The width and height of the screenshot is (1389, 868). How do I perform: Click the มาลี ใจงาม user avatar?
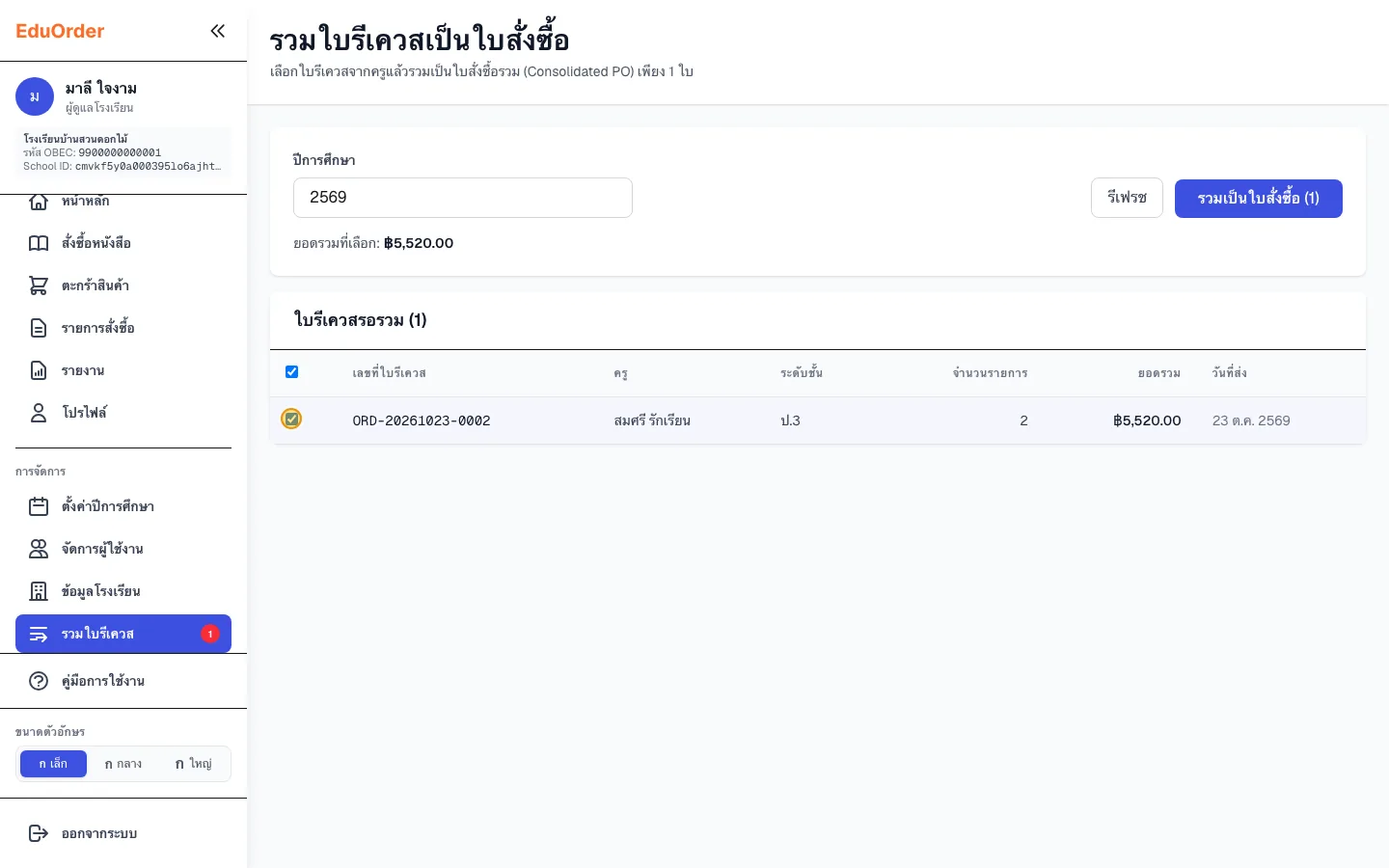click(35, 96)
